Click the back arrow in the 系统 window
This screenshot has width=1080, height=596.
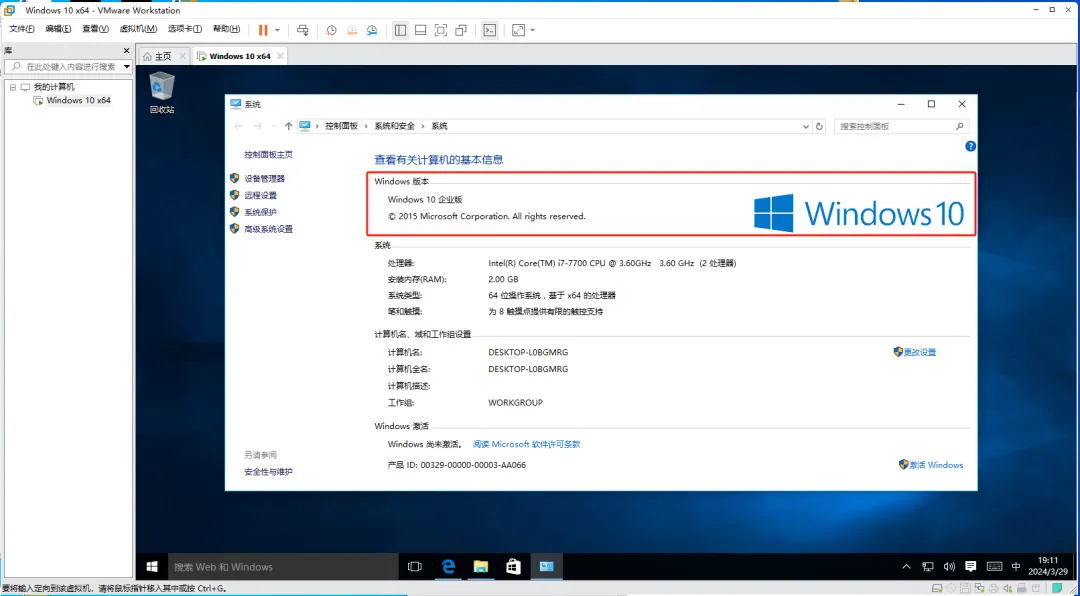point(238,126)
